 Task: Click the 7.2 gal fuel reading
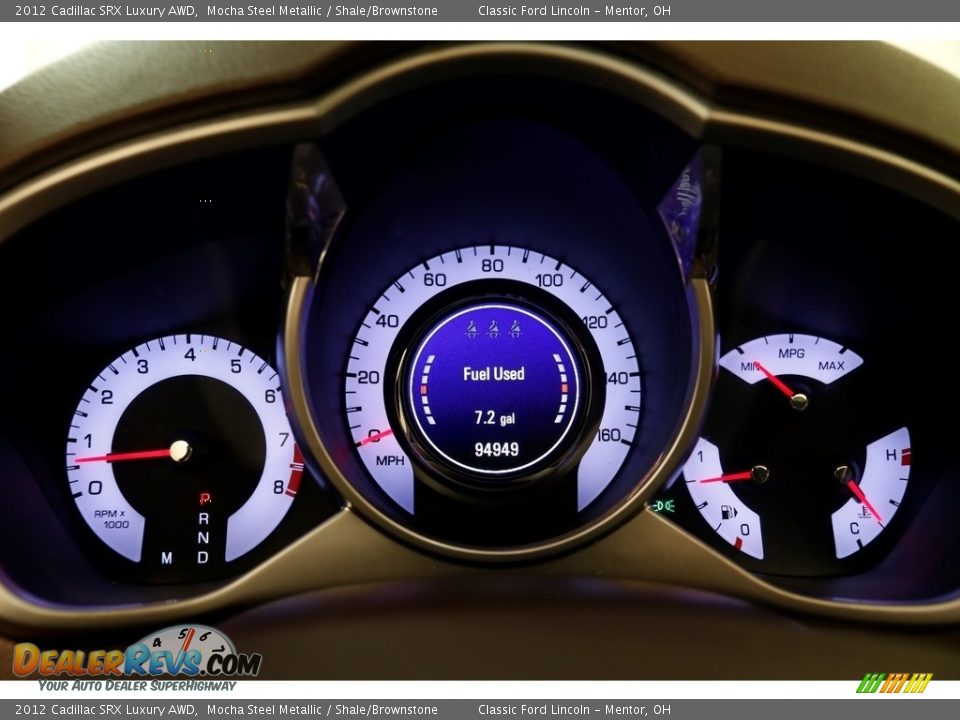point(494,418)
